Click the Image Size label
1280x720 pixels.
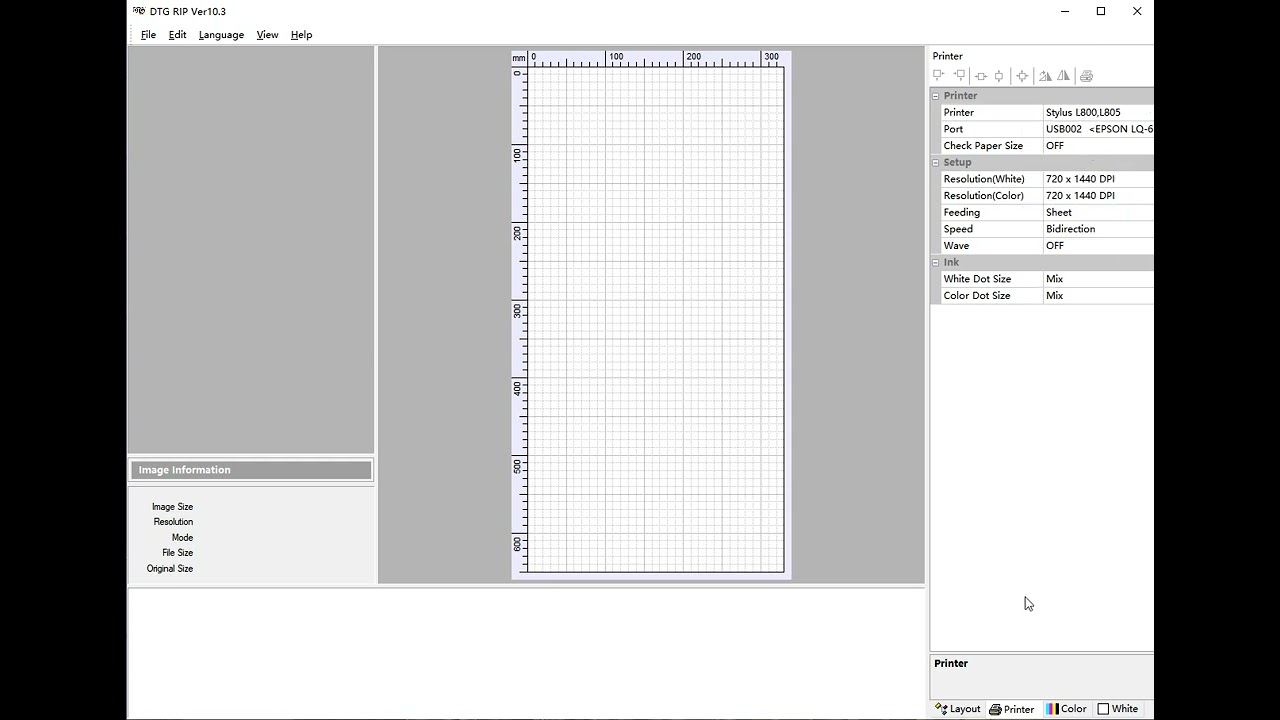click(x=172, y=507)
